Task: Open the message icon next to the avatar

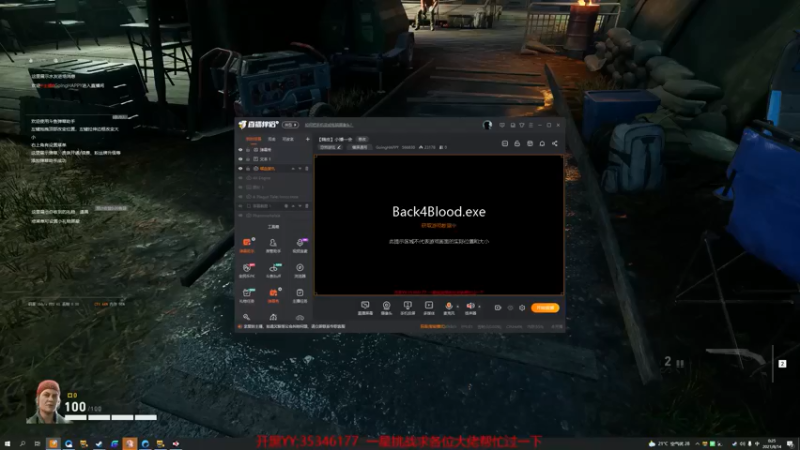Action: [x=502, y=125]
